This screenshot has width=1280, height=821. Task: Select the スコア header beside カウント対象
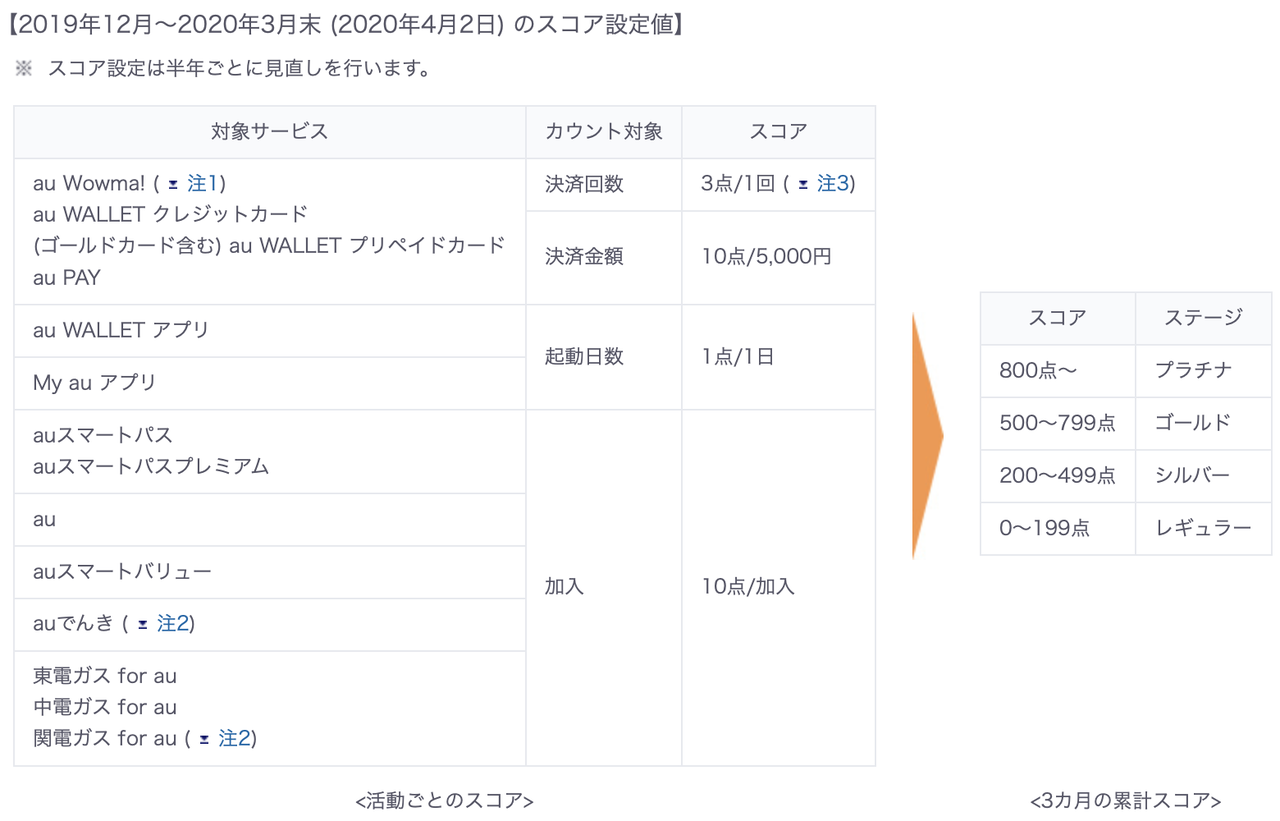(778, 132)
